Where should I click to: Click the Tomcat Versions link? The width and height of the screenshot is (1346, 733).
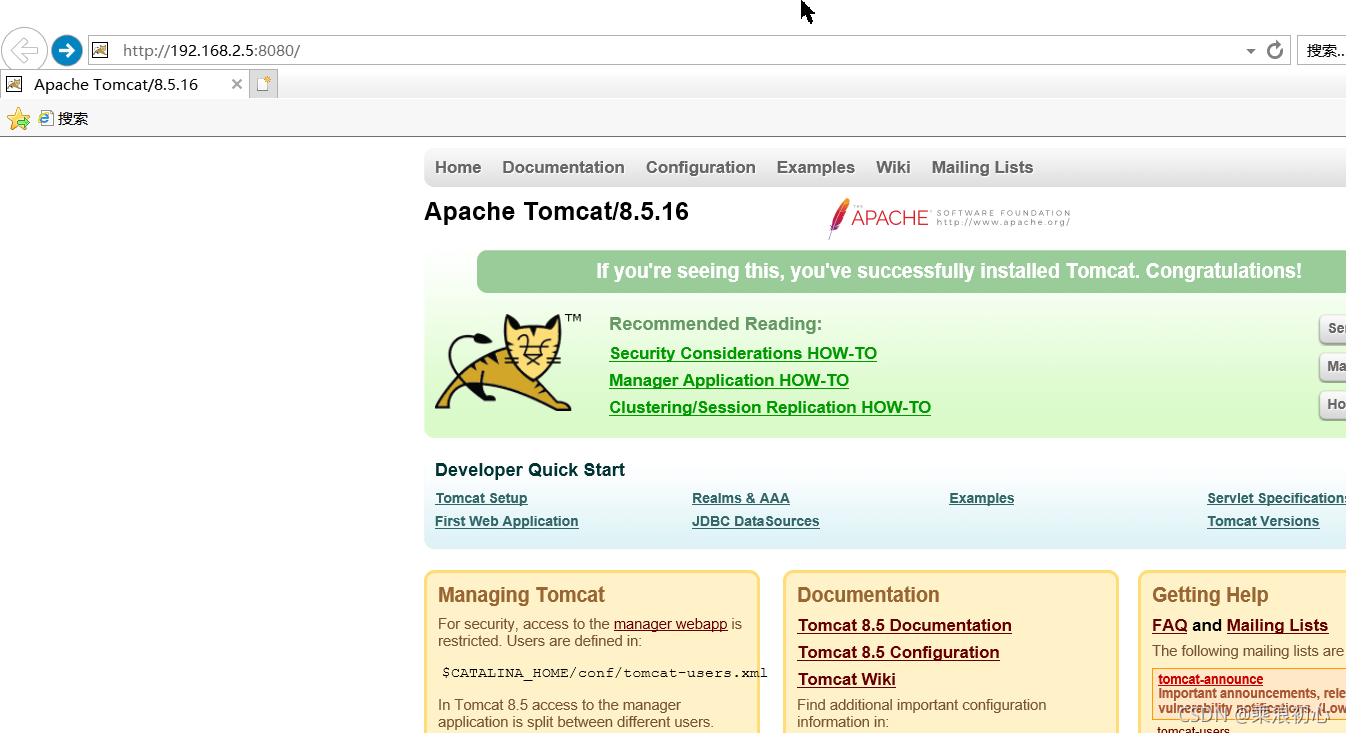[1263, 521]
